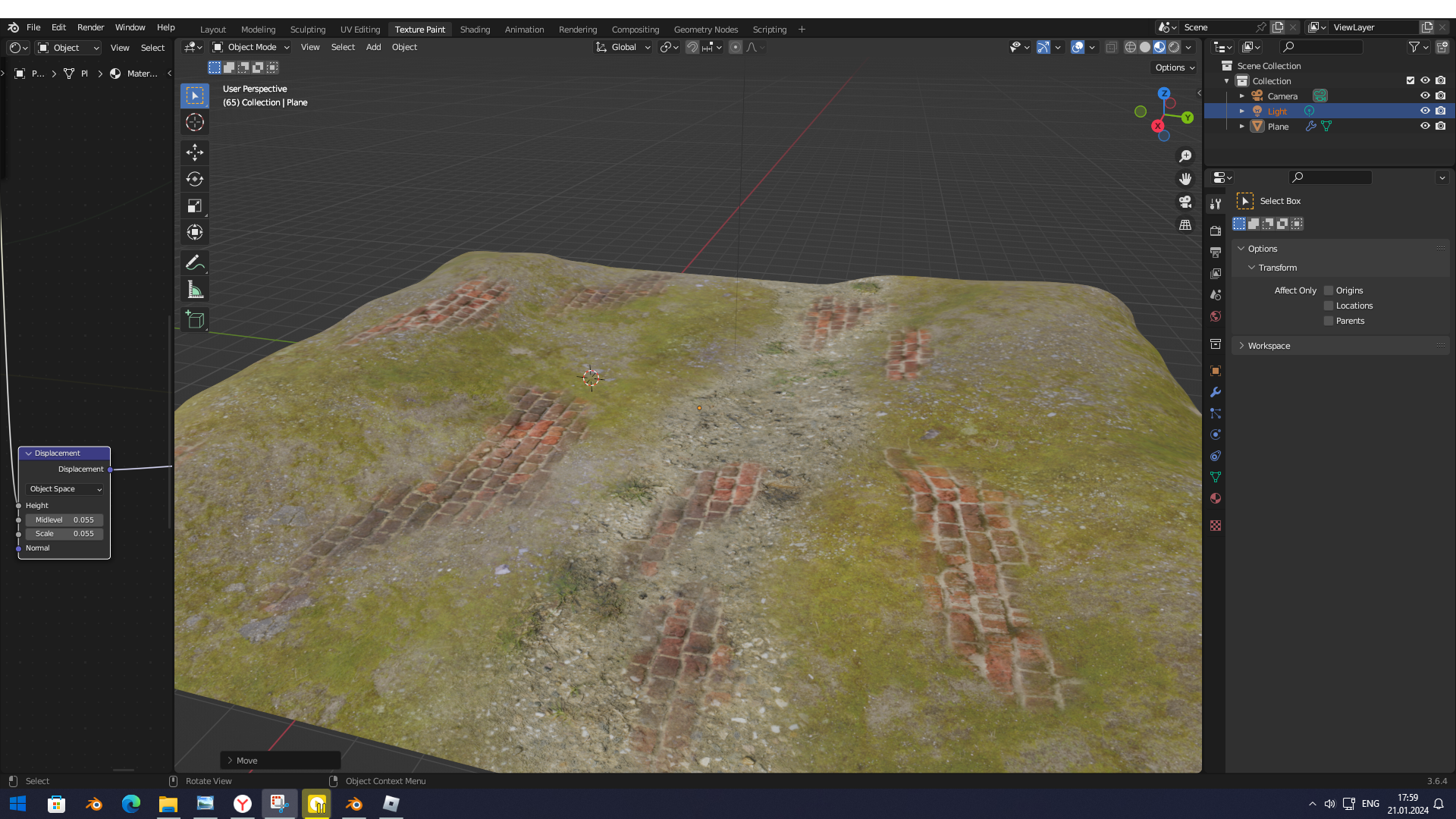Open the Tool properties tab

coord(1216,204)
